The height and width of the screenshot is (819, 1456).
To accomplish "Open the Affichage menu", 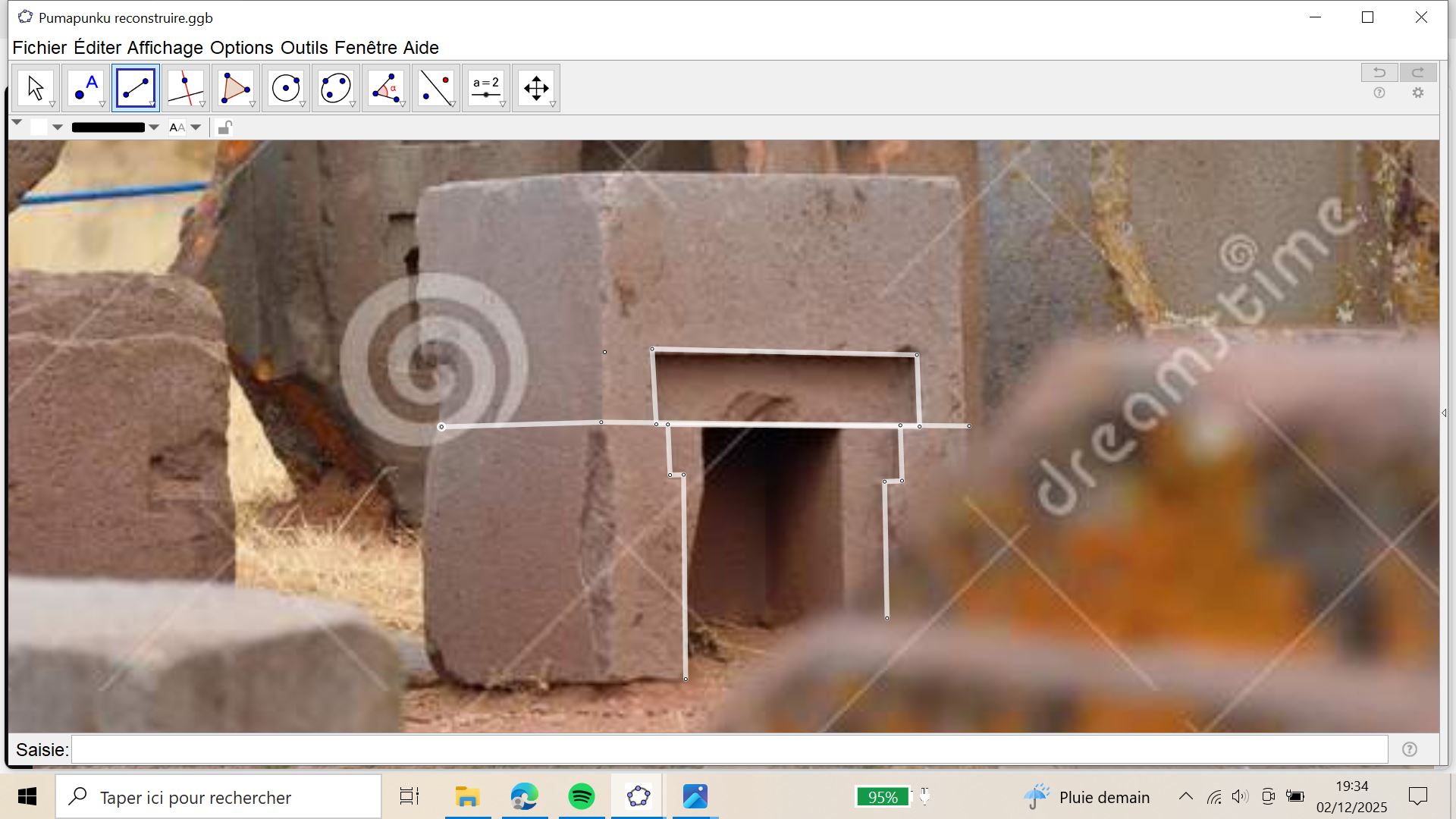I will tap(165, 48).
